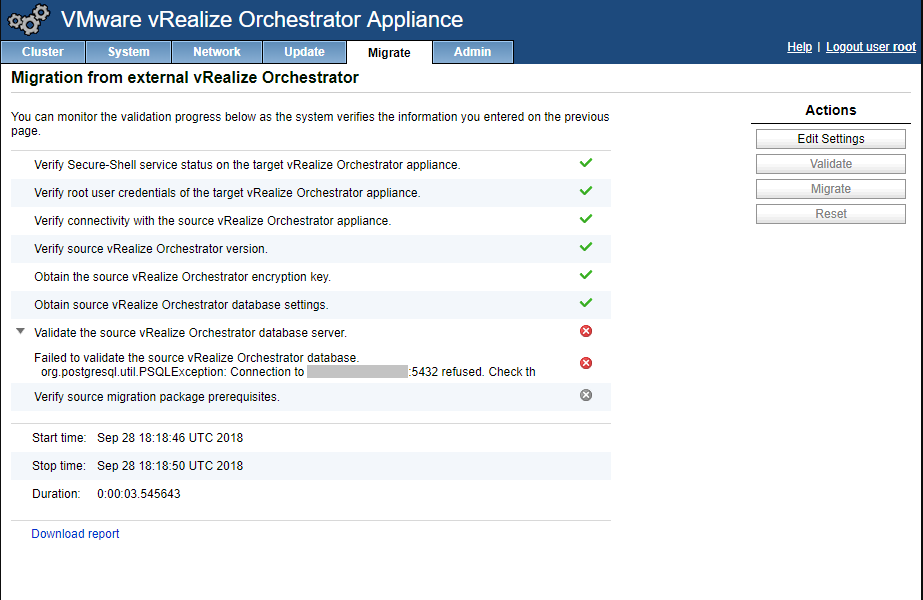Click green check for source Orchestrator version
The width and height of the screenshot is (923, 600).
(x=586, y=247)
